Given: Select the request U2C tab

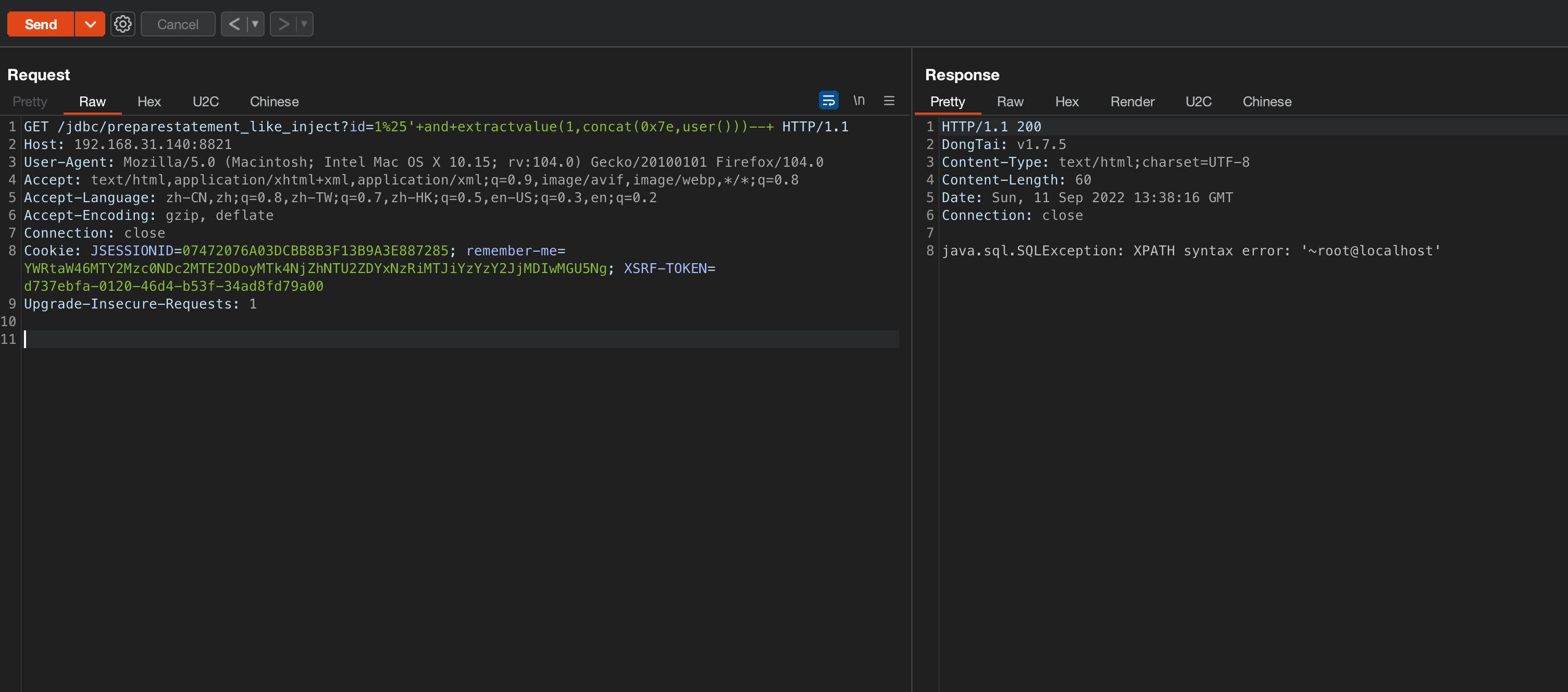Looking at the screenshot, I should 205,102.
